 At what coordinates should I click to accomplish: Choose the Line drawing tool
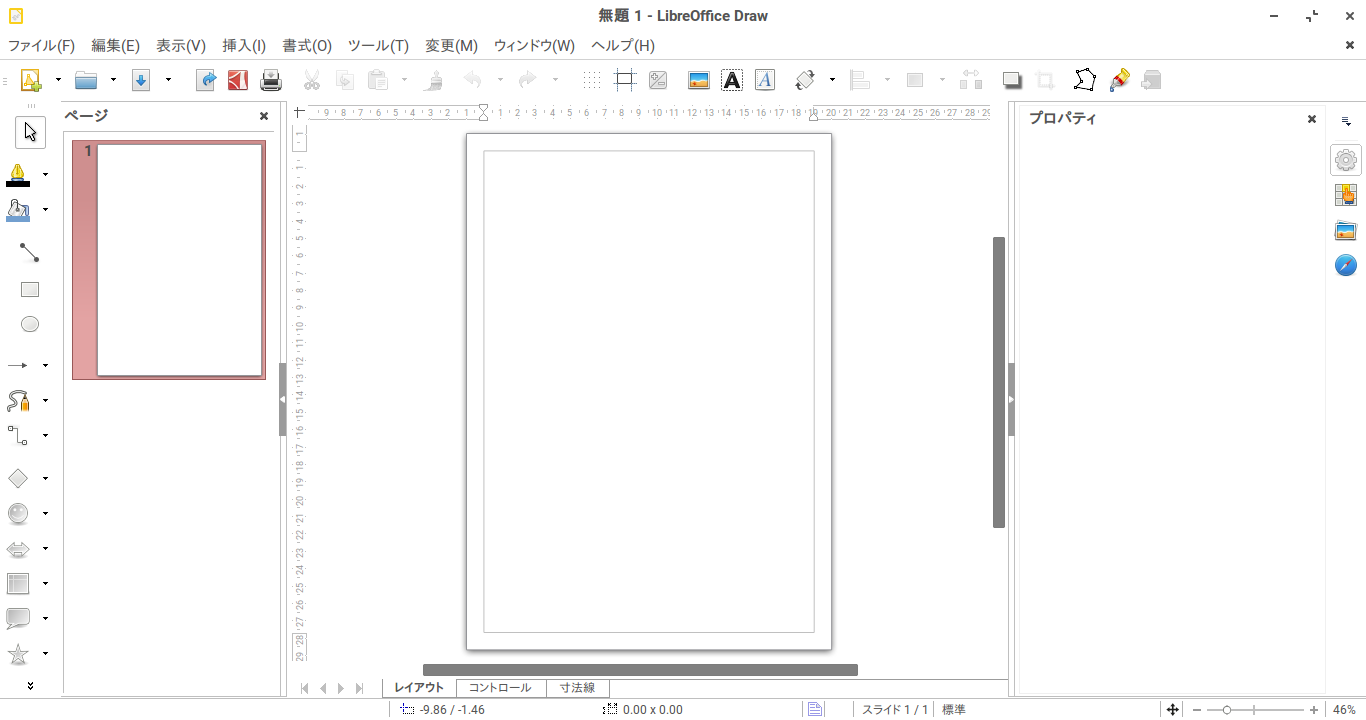click(30, 253)
